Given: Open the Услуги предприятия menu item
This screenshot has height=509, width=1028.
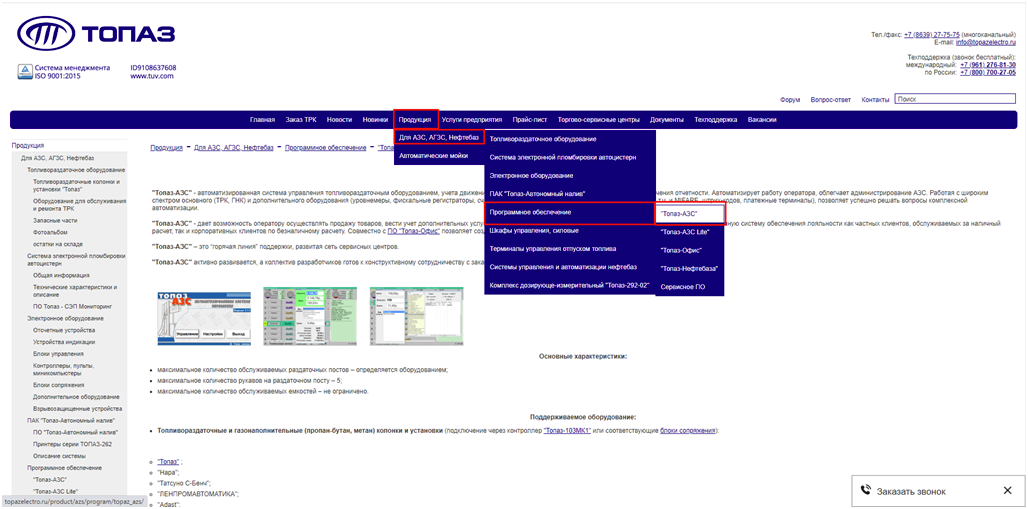Looking at the screenshot, I should [472, 120].
